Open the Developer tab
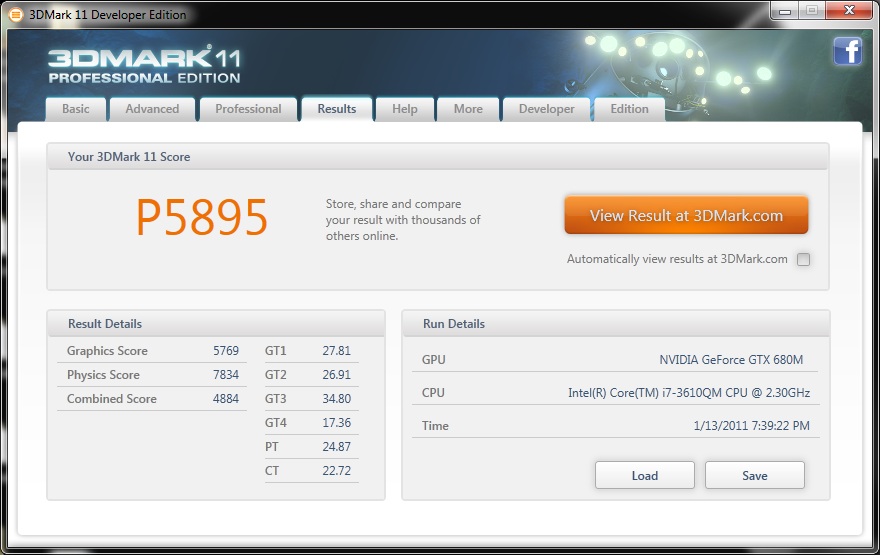Image resolution: width=882 pixels, height=558 pixels. [x=546, y=109]
